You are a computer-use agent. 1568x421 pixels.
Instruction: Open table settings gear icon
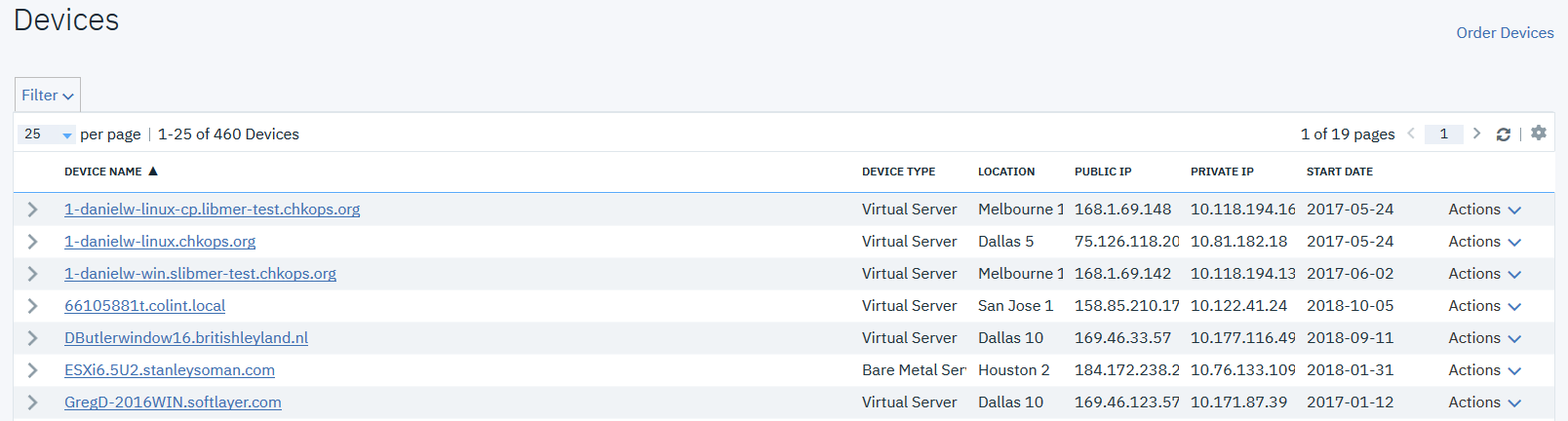pos(1539,134)
